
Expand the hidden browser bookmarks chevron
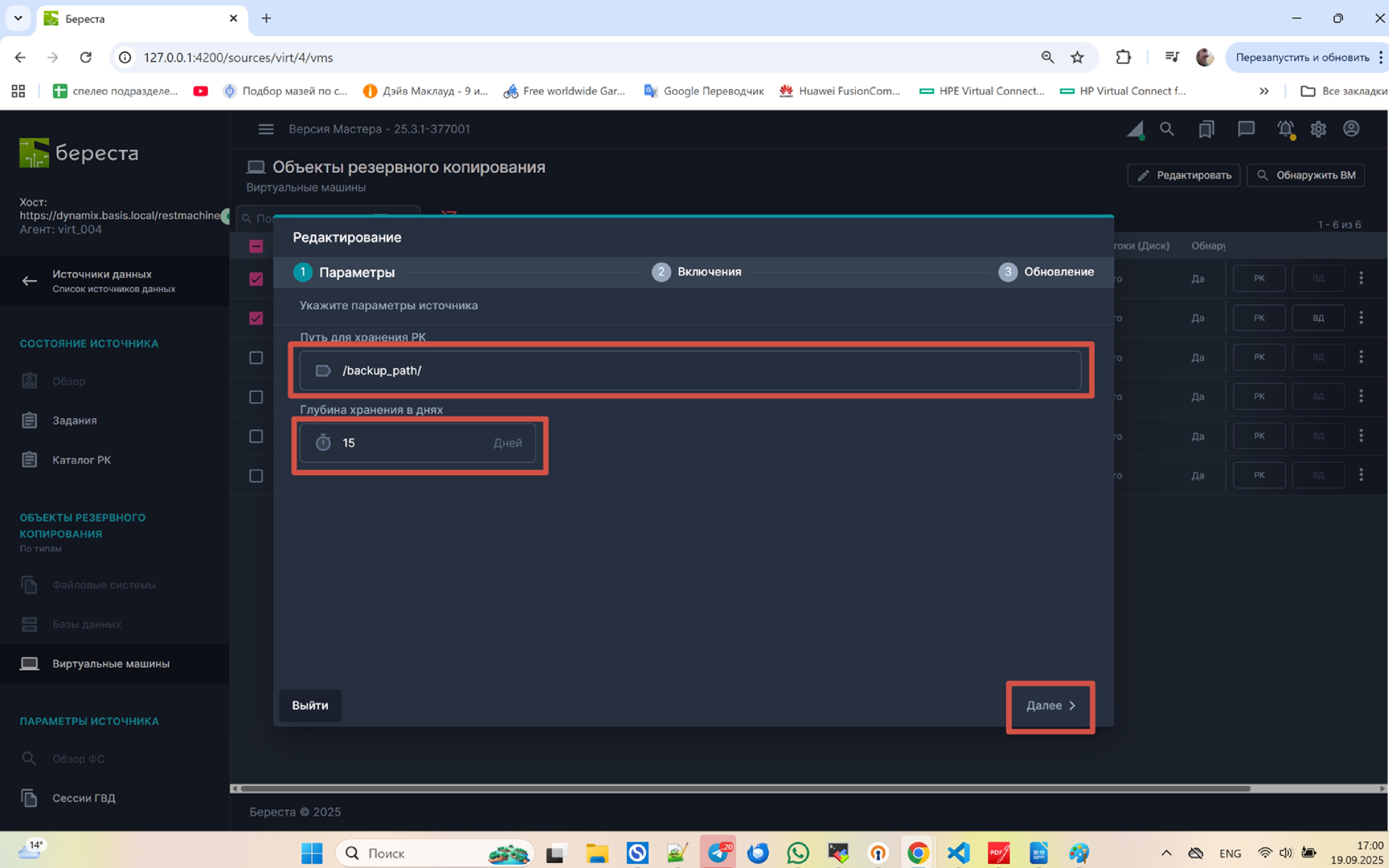pos(1264,91)
